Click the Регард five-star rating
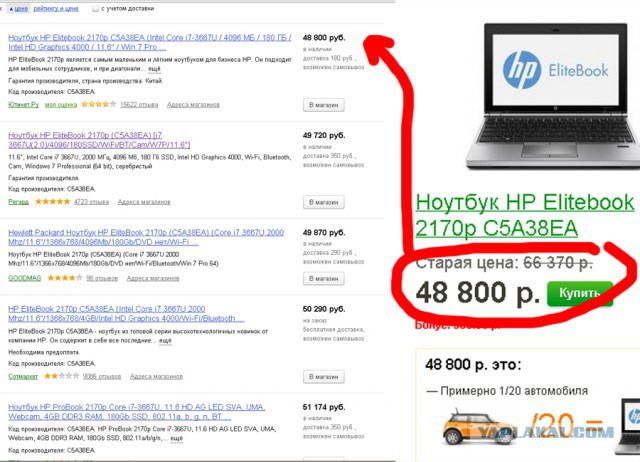 (53, 201)
